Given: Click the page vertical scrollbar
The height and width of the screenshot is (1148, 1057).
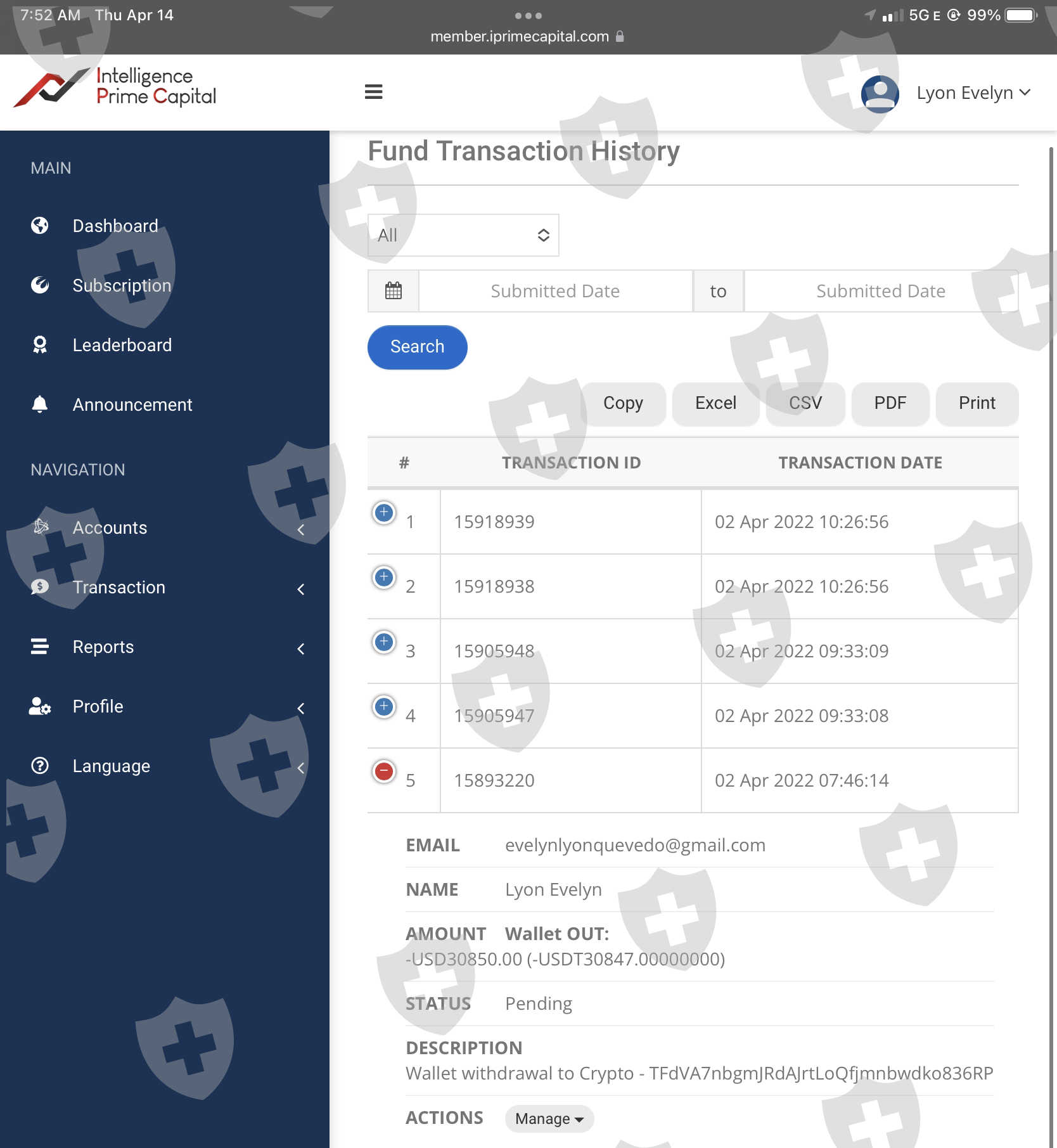Looking at the screenshot, I should click(x=1051, y=647).
